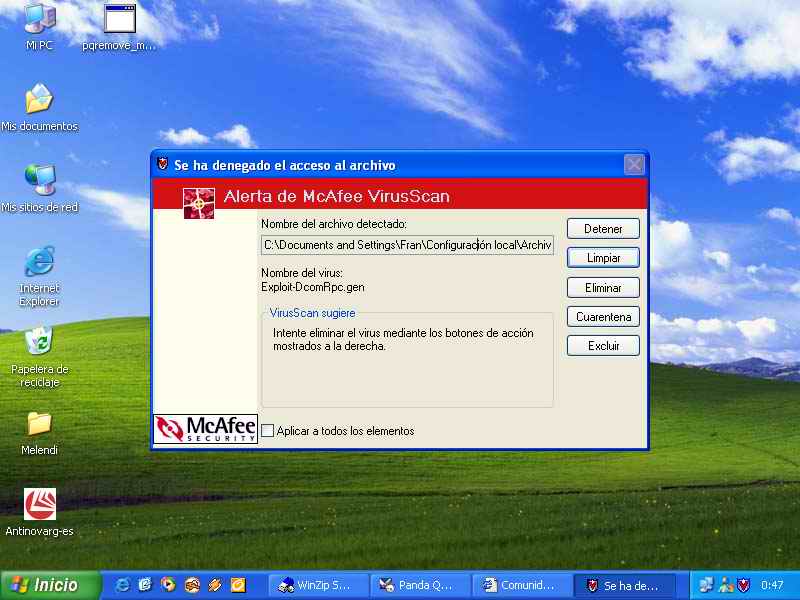Click the McAfee Security logo
This screenshot has height=600, width=800.
[x=206, y=429]
